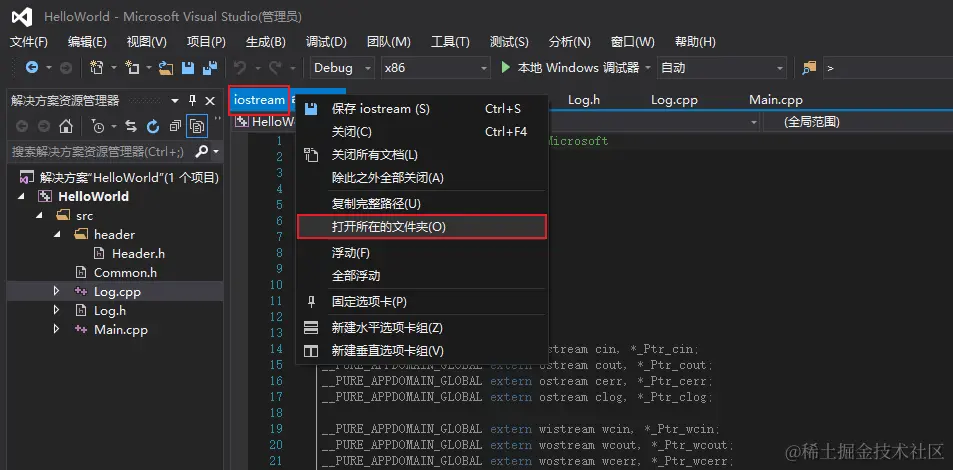Expand the Main.cpp tree node

coord(56,329)
